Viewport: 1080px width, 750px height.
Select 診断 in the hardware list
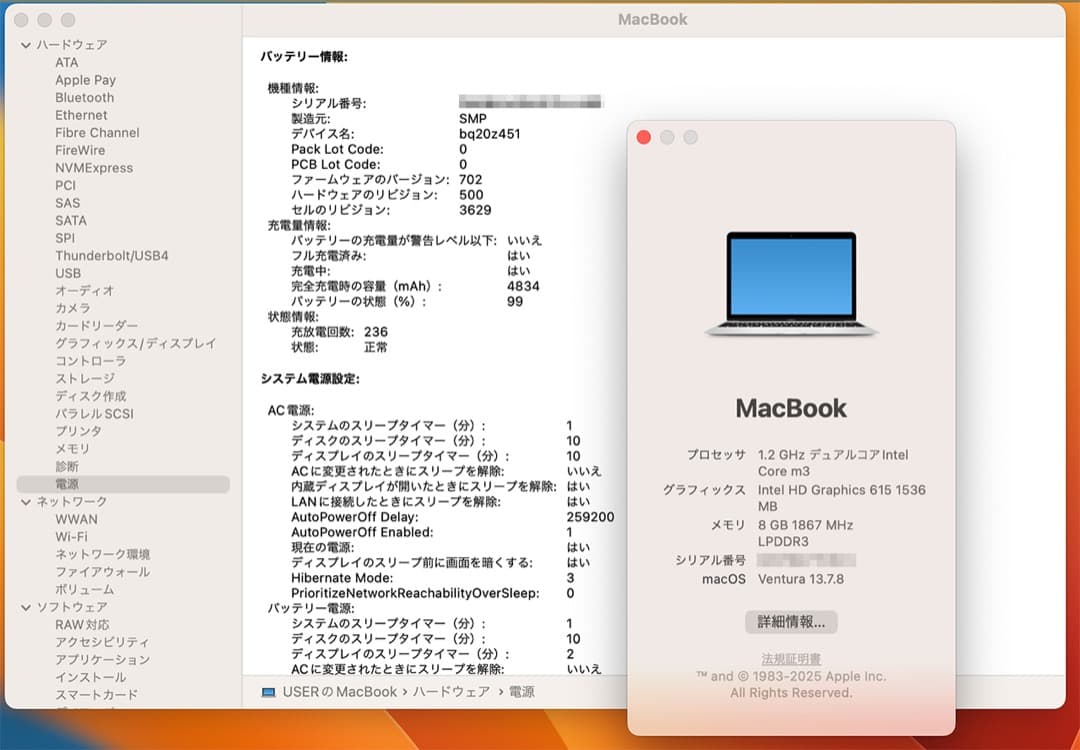[x=66, y=466]
